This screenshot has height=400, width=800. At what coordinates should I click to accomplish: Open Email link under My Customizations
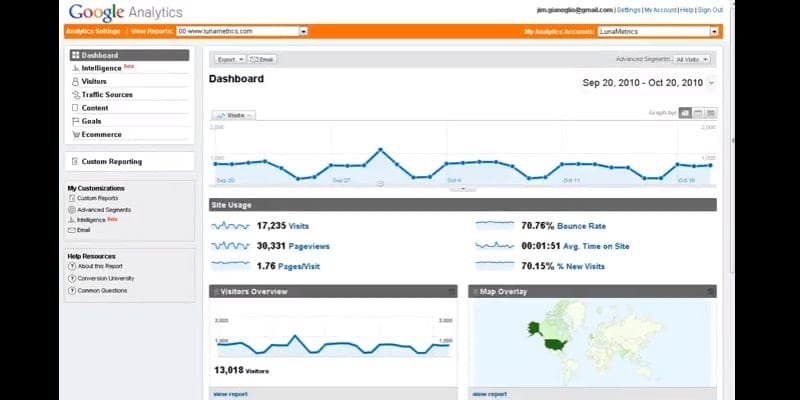coord(84,230)
